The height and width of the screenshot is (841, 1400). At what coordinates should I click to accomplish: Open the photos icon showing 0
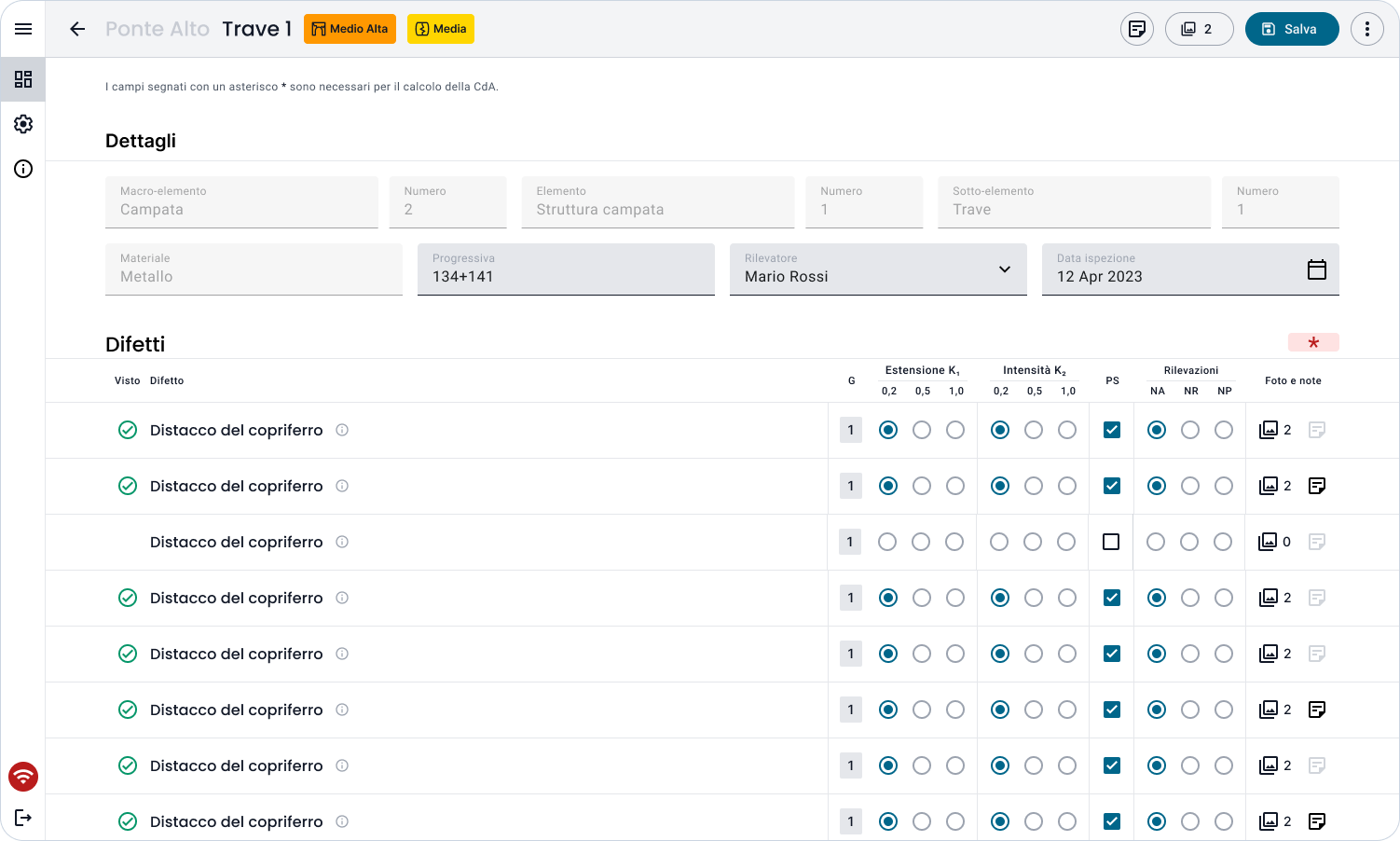click(1268, 542)
